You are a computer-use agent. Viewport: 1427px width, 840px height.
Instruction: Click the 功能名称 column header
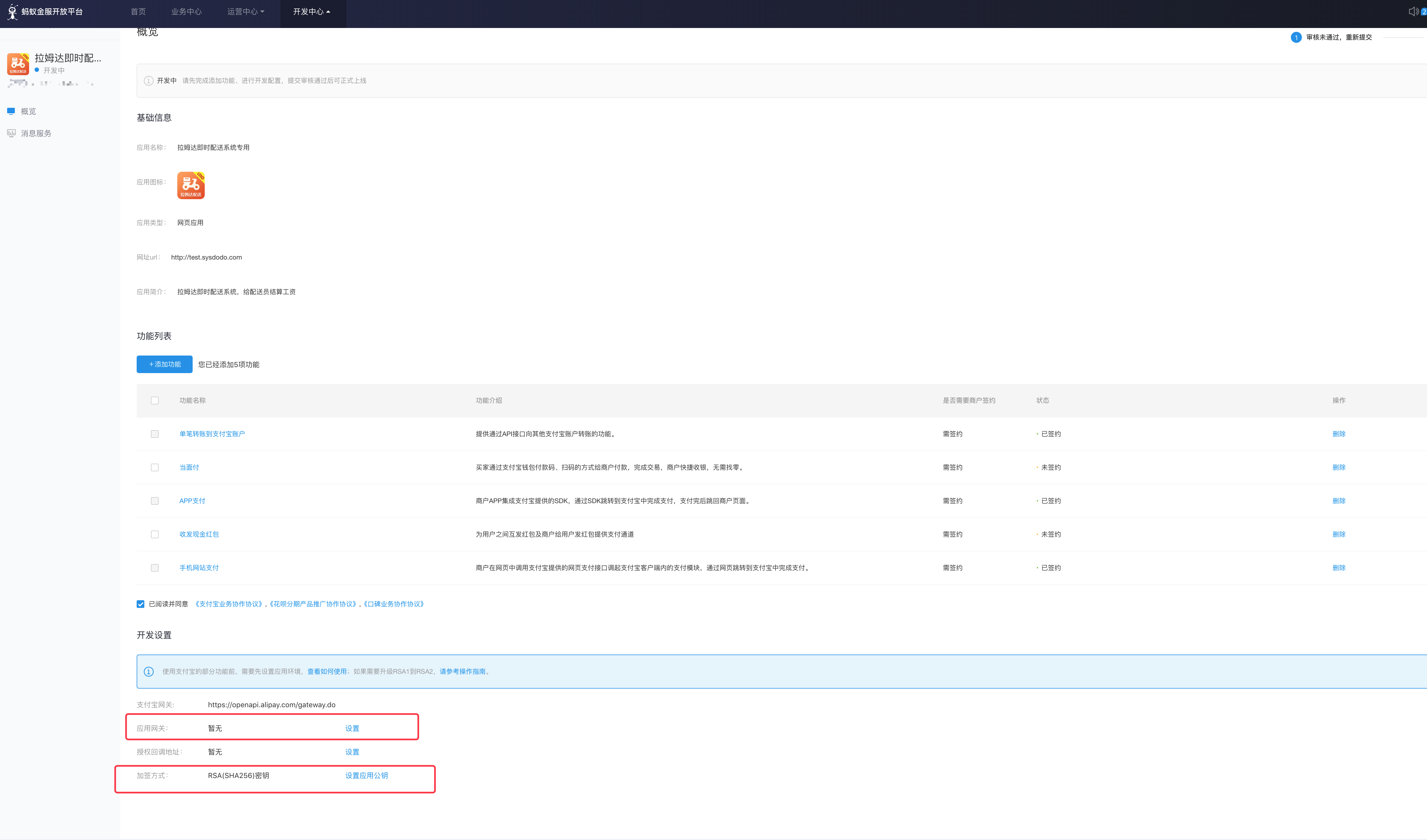click(193, 400)
